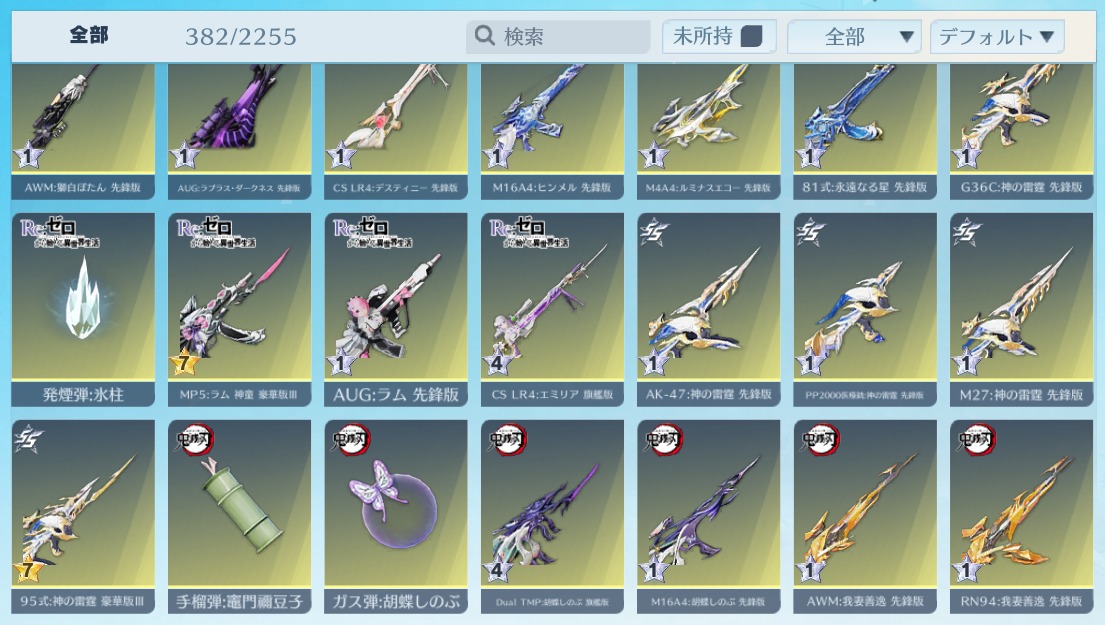This screenshot has height=625, width=1105.
Task: Select the M16A4:ヒンメル 先鋒版 thumbnail
Action: click(552, 131)
